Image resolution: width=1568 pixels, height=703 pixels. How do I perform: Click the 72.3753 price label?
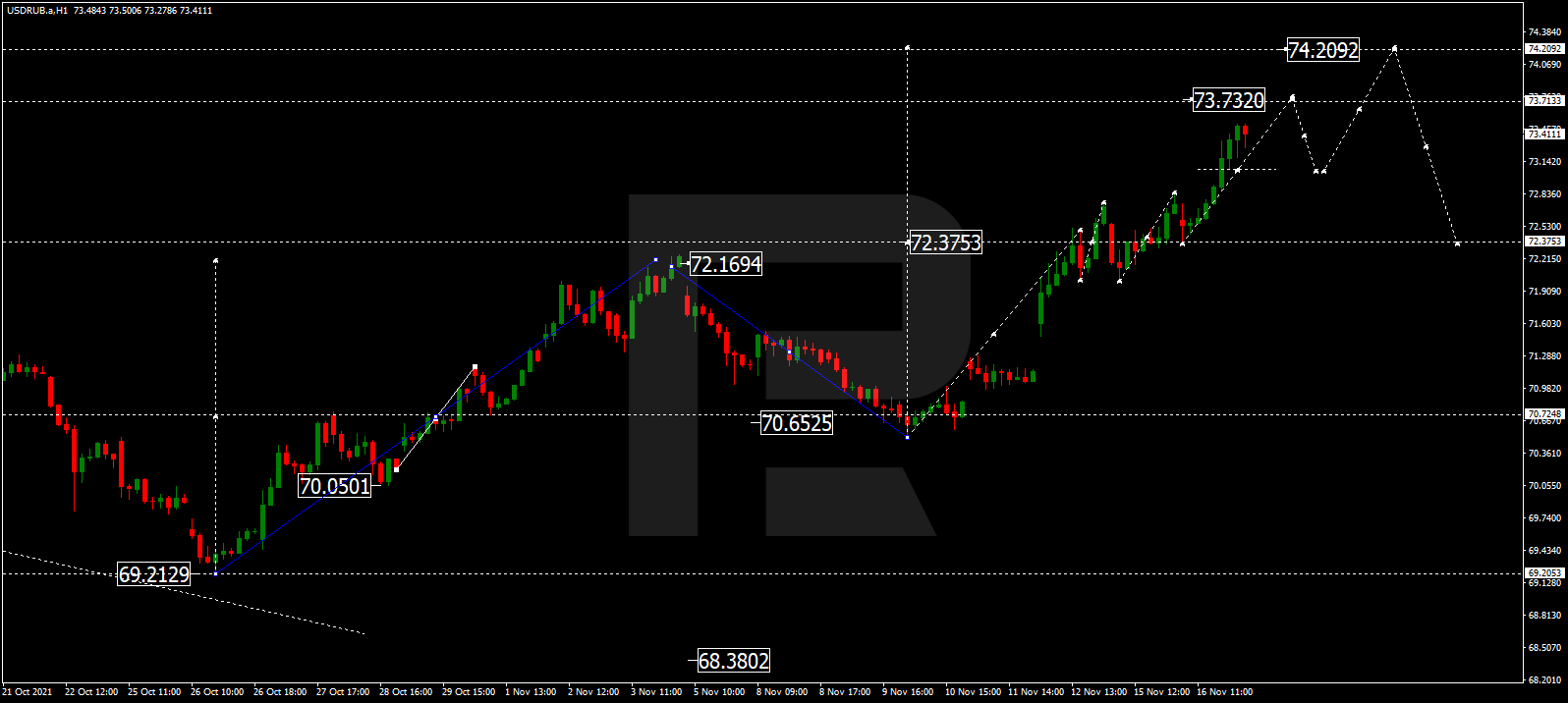945,243
